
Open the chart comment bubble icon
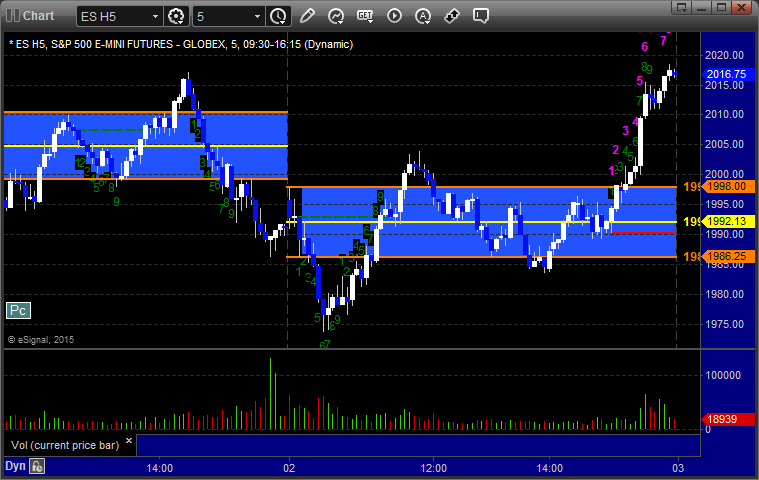pyautogui.click(x=481, y=16)
